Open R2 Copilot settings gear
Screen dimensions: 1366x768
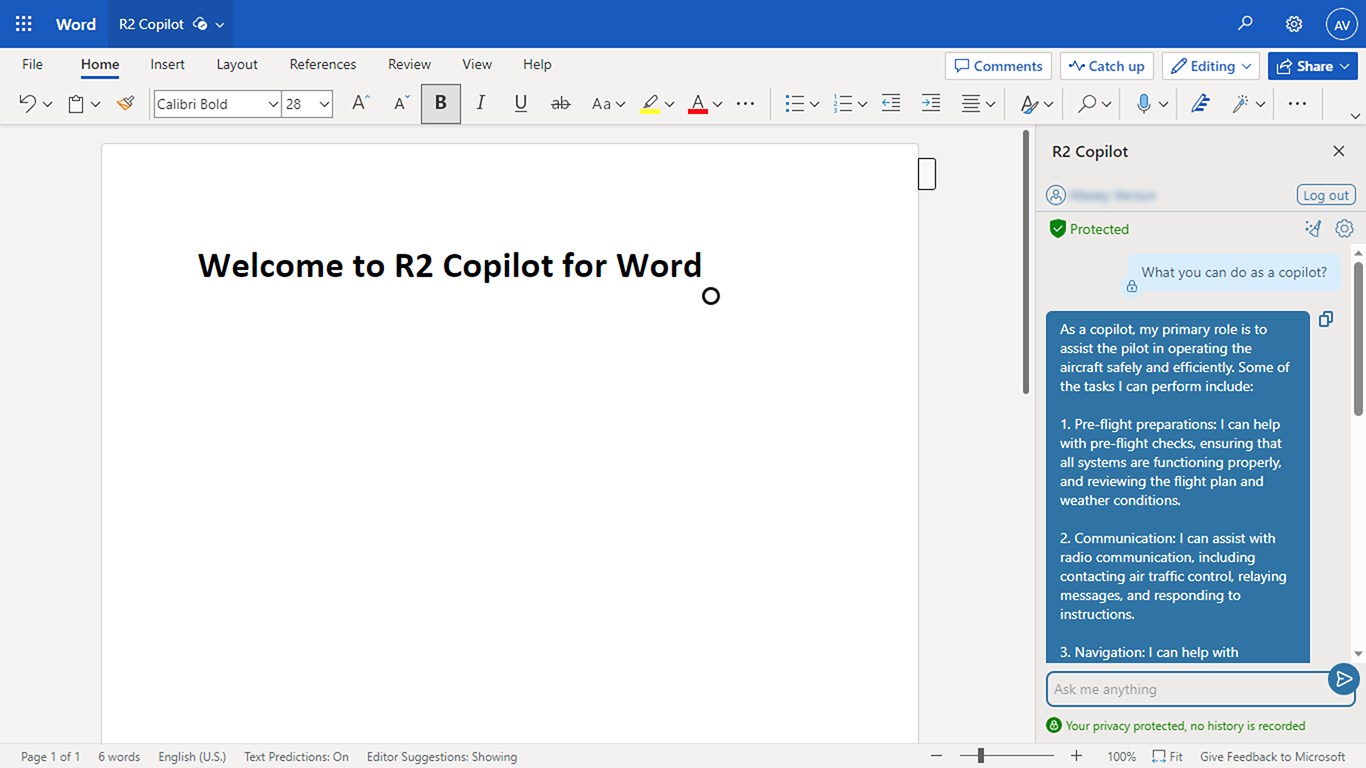click(1344, 229)
